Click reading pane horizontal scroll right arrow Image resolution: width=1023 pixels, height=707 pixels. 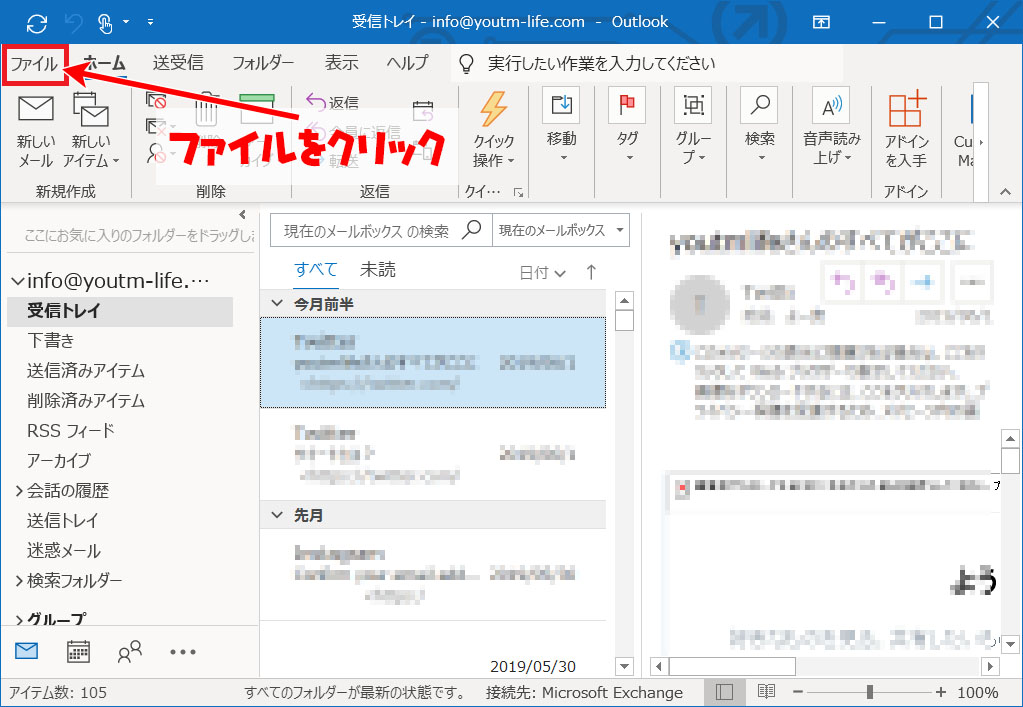coord(990,667)
